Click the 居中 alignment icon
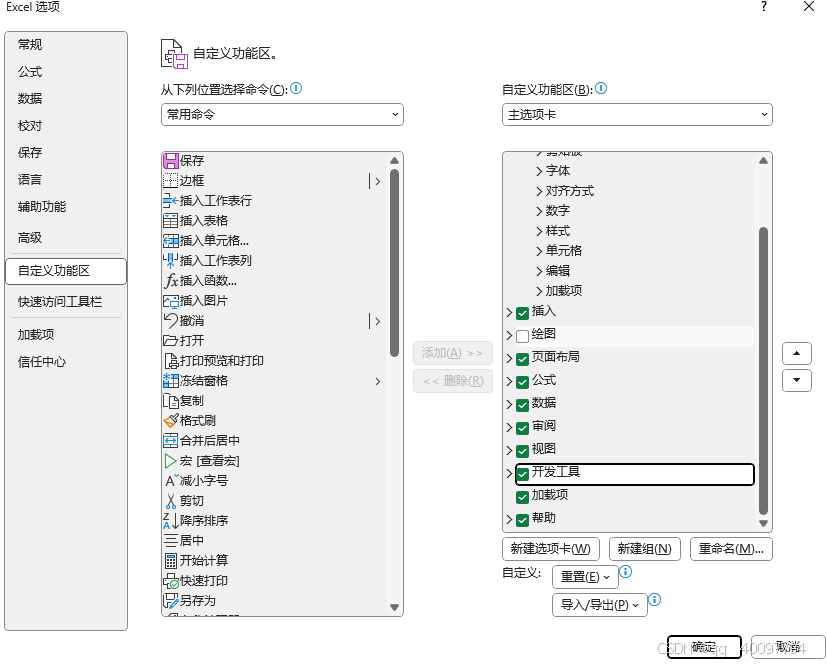This screenshot has width=827, height=664. click(170, 541)
